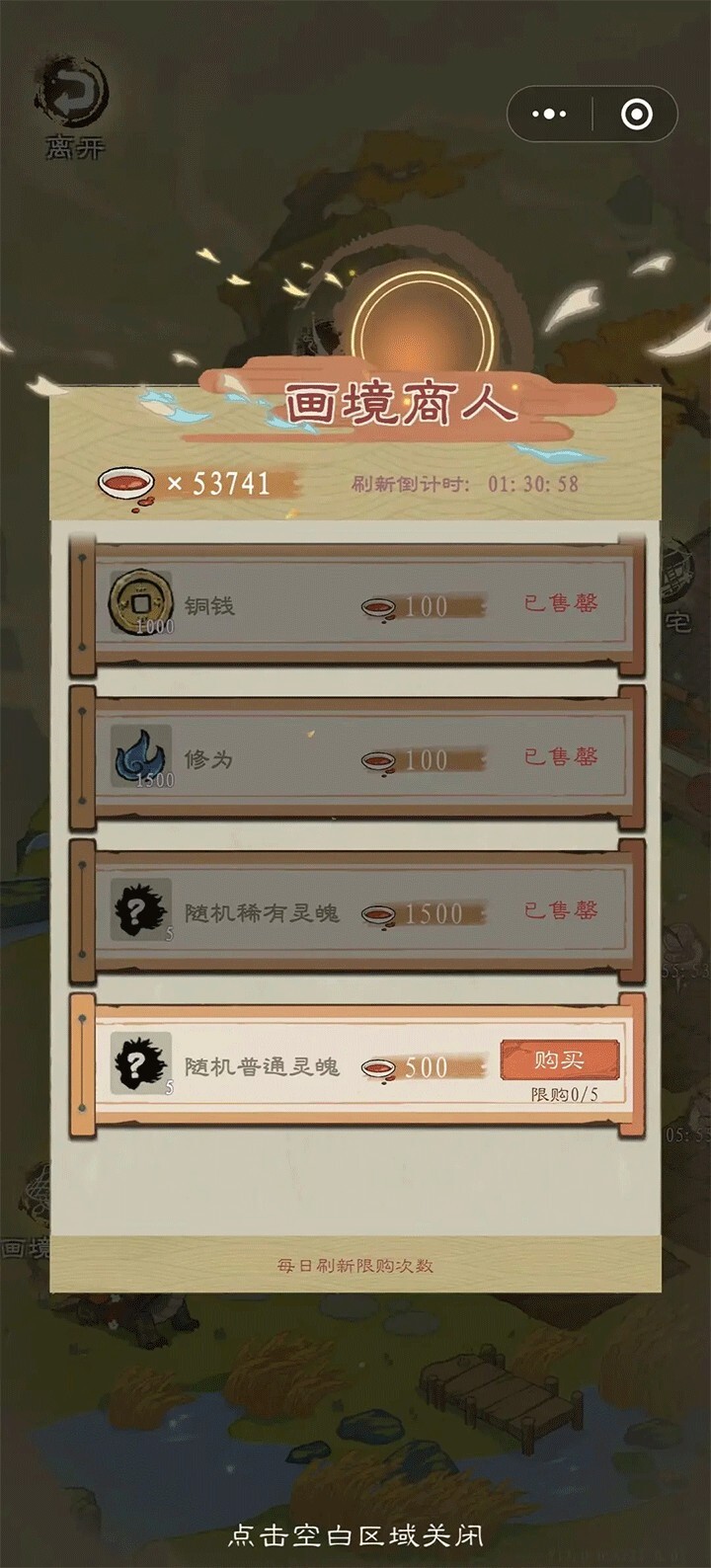Tap the glowing orange sun circle
This screenshot has width=711, height=1568.
[425, 326]
